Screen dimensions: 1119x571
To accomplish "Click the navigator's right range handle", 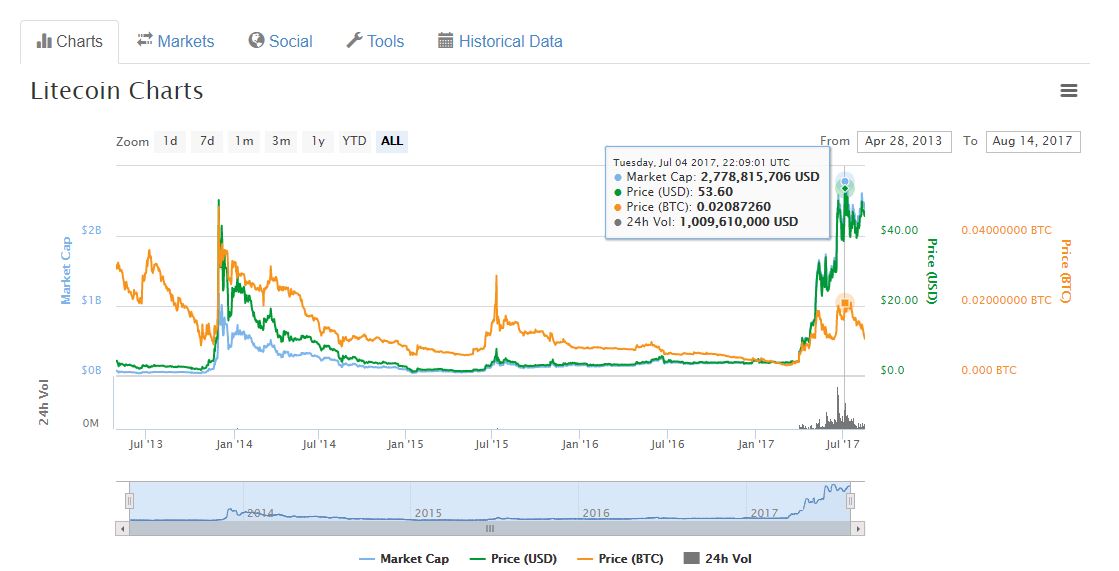I will coord(850,501).
